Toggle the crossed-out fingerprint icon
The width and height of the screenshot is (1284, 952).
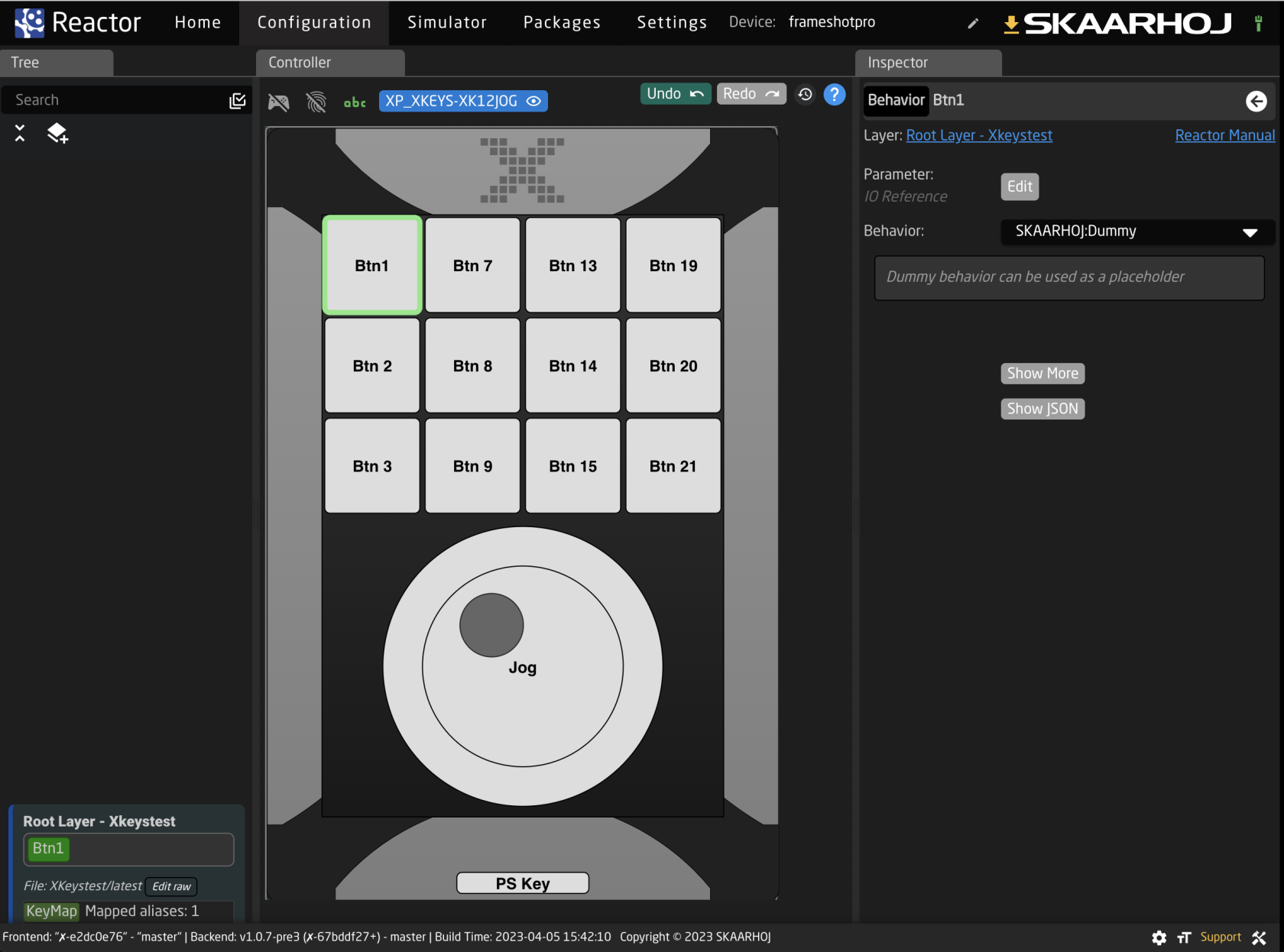coord(316,101)
